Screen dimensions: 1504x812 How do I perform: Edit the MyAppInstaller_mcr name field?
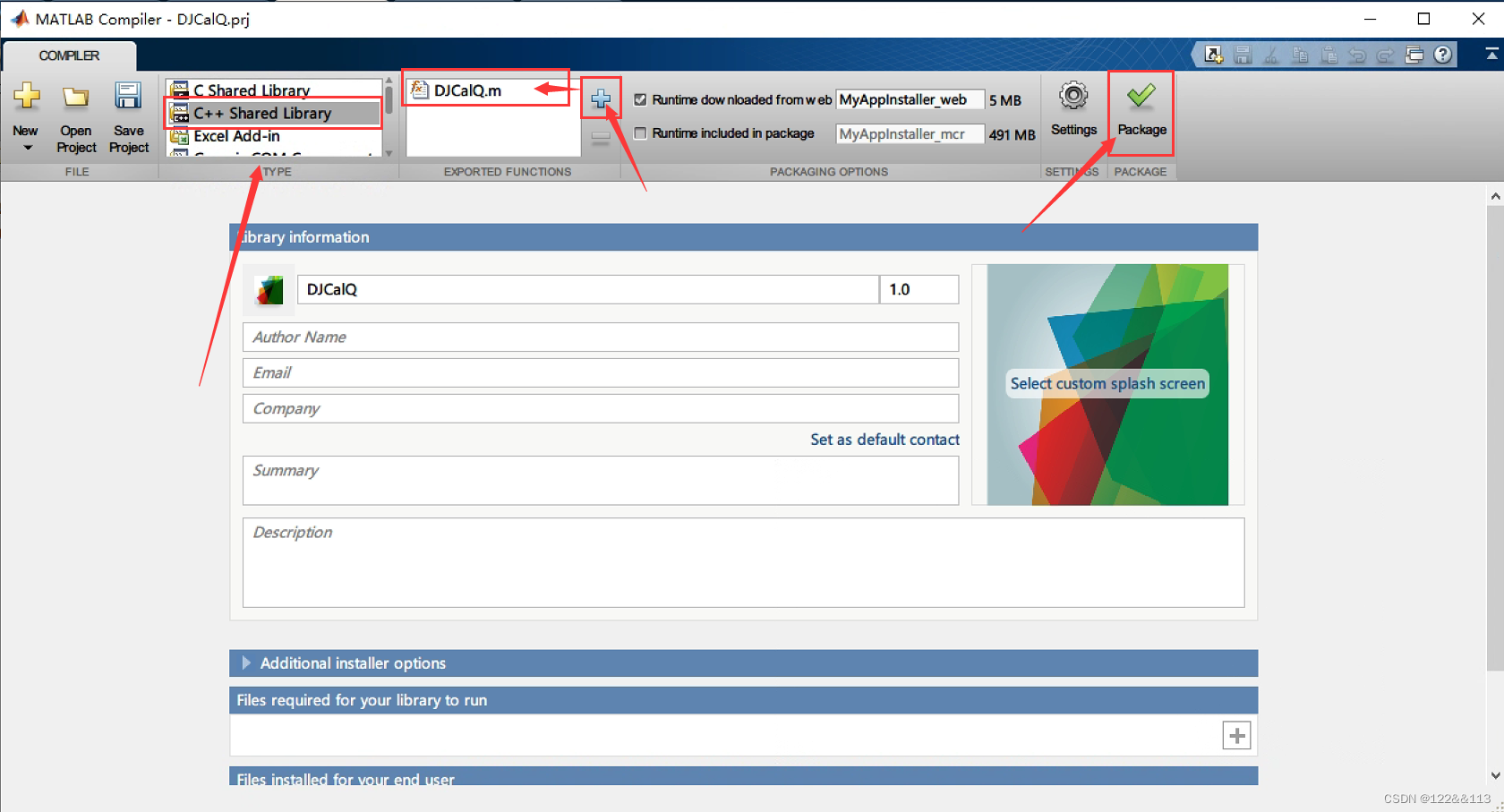[910, 134]
